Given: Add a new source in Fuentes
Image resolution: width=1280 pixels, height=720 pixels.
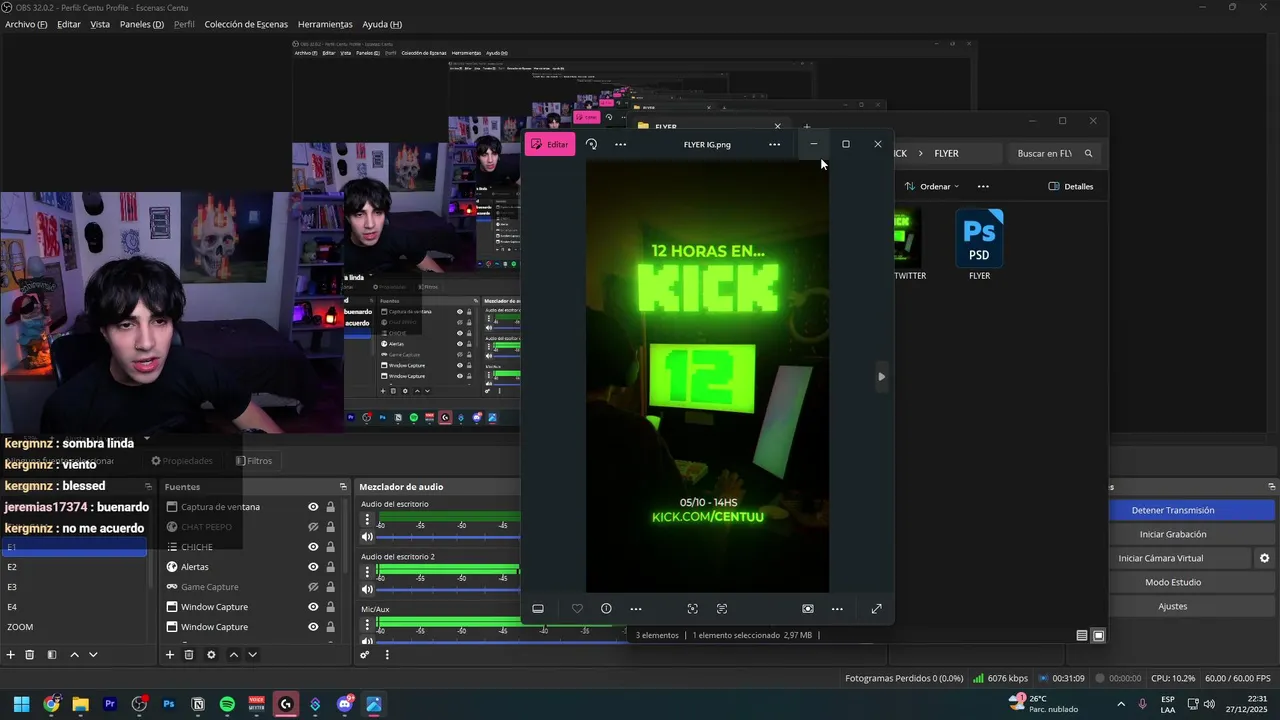Looking at the screenshot, I should click(169, 655).
